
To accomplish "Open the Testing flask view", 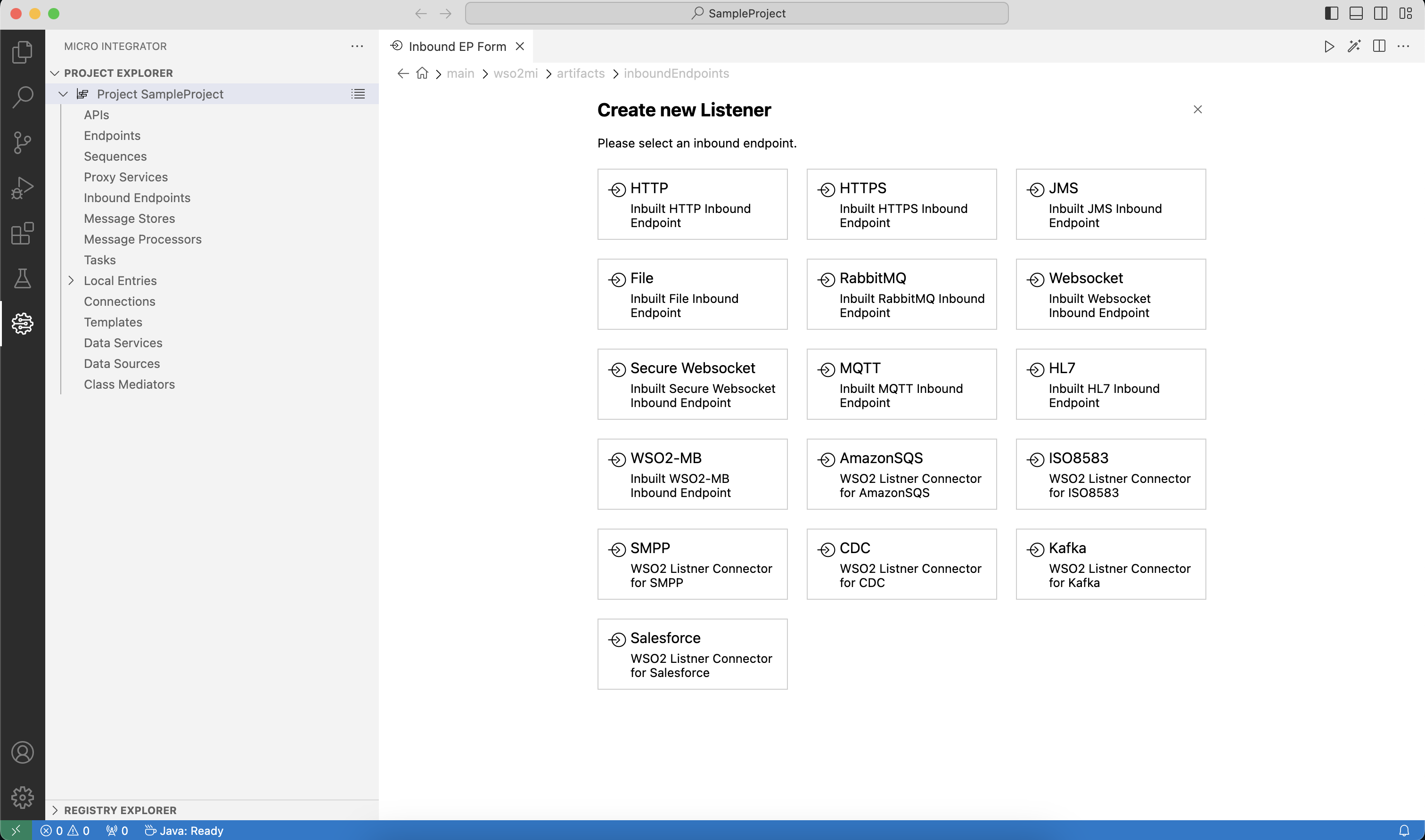I will coord(22,278).
